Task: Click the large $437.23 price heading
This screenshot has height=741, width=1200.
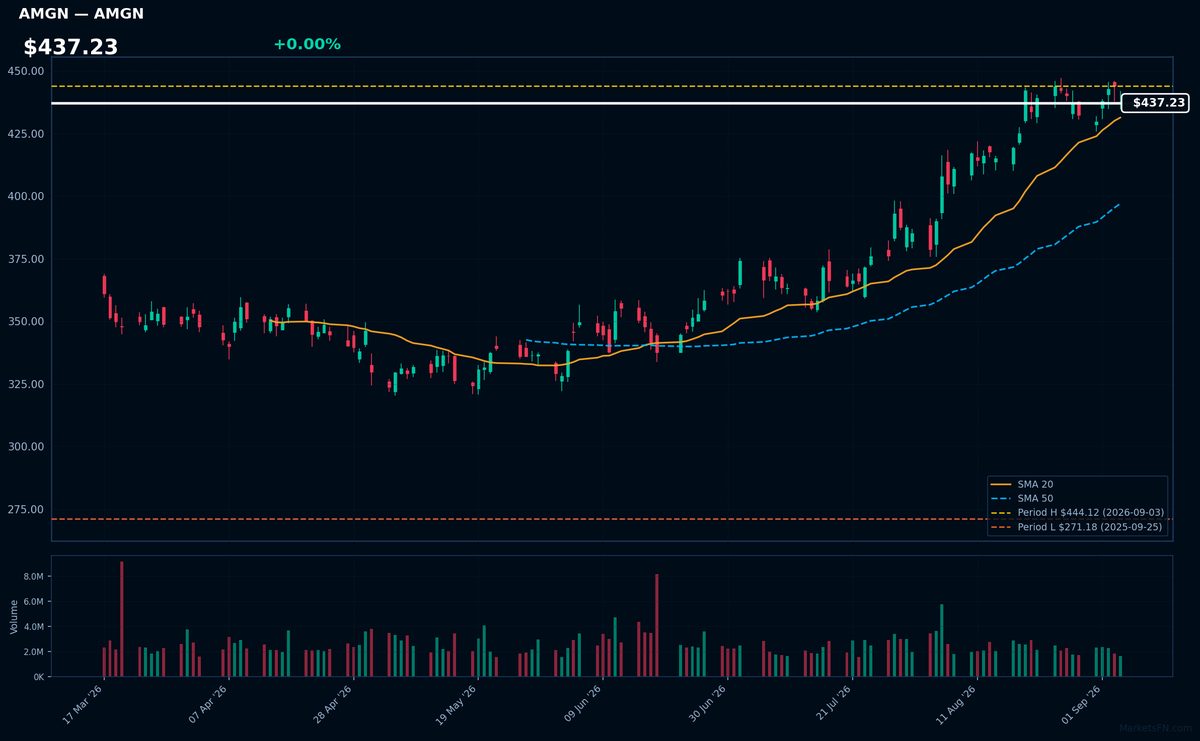Action: coord(70,47)
